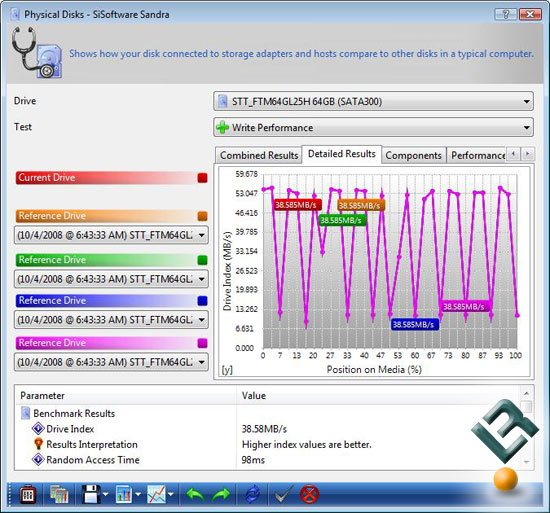Click the results list scroll up arrow

pos(526,393)
